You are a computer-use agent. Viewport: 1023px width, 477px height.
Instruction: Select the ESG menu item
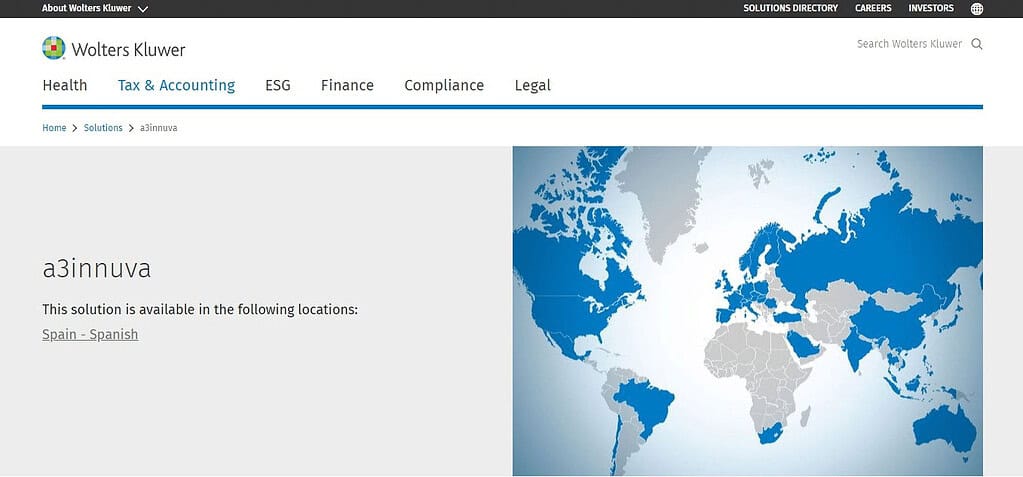point(278,85)
